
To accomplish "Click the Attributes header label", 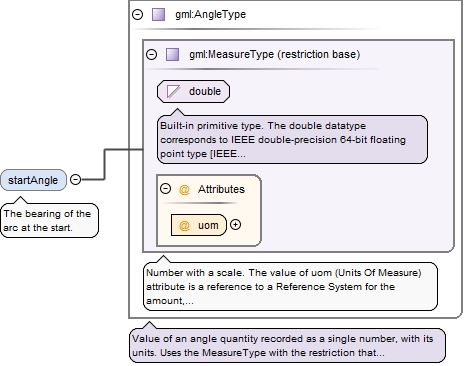I will (x=221, y=189).
